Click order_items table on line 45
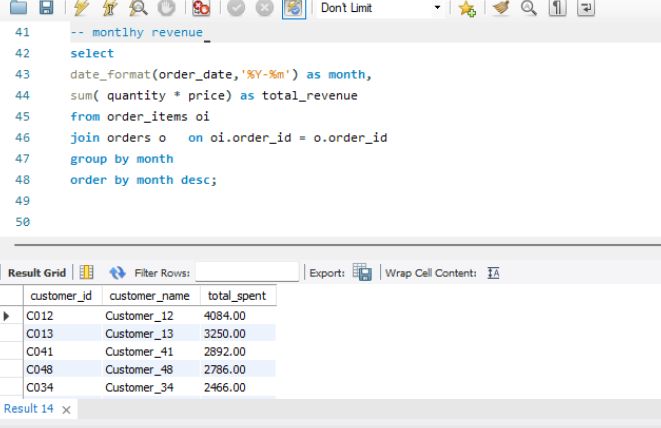This screenshot has height=428, width=661. pyautogui.click(x=147, y=117)
